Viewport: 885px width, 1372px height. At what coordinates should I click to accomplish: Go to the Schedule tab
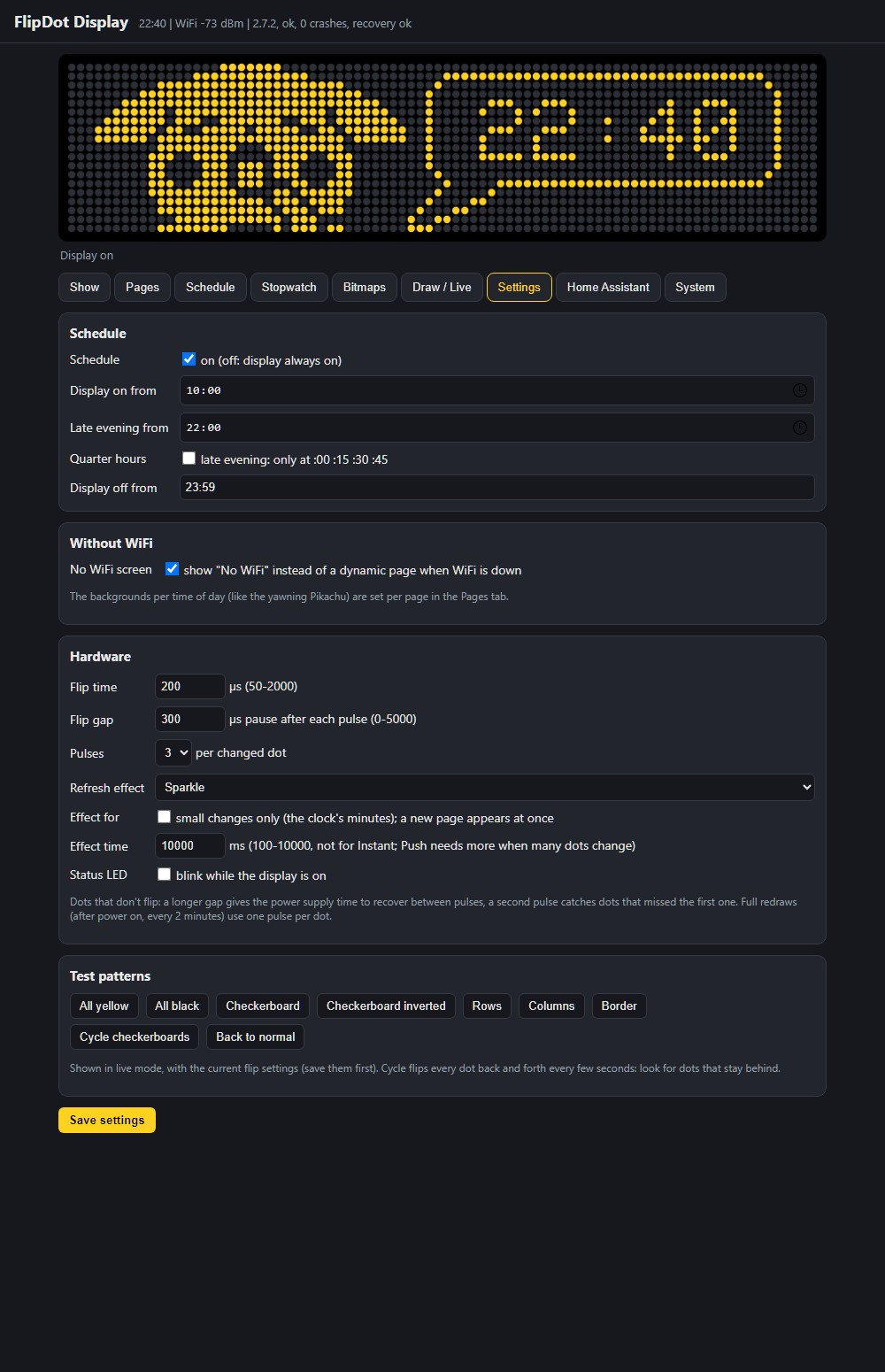(x=211, y=288)
